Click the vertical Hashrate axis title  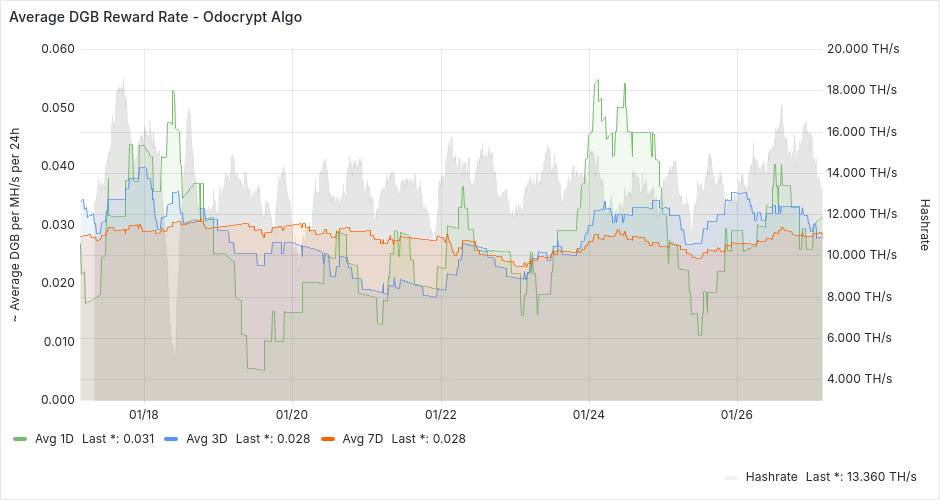(925, 223)
